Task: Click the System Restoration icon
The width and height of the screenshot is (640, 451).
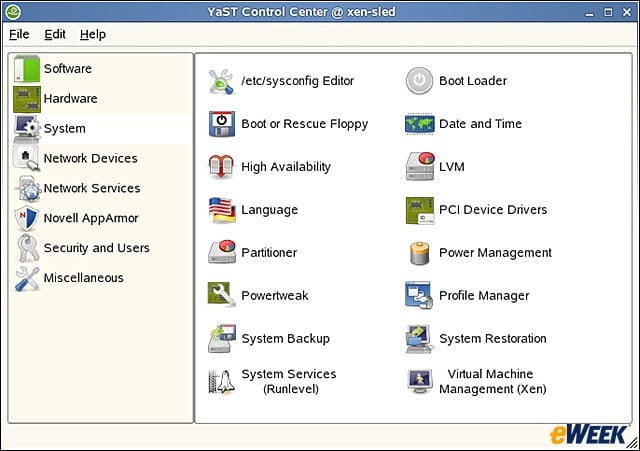Action: coord(419,339)
